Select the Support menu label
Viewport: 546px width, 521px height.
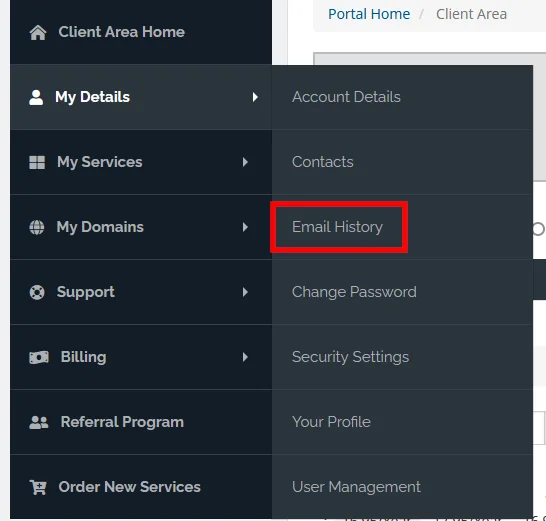point(86,292)
